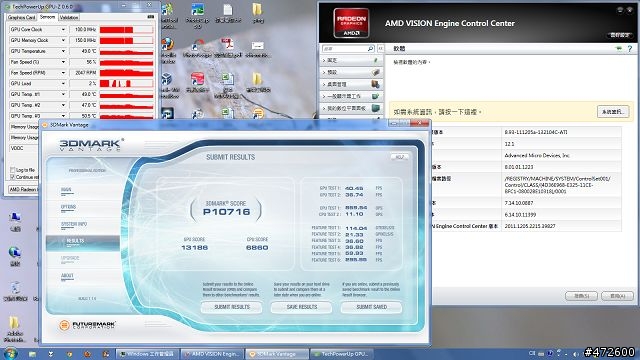The image size is (640, 360).
Task: Click the Save Results button
Action: click(302, 307)
